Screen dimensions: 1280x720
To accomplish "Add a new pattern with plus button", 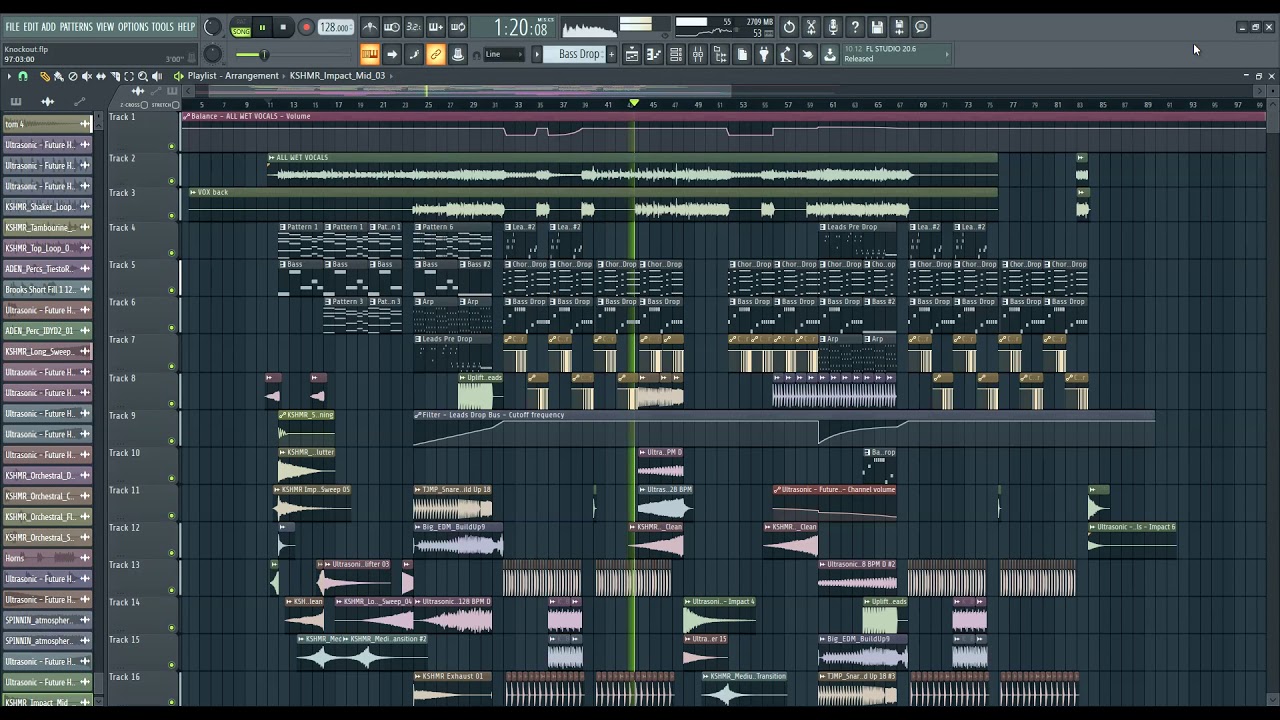I will tap(610, 54).
